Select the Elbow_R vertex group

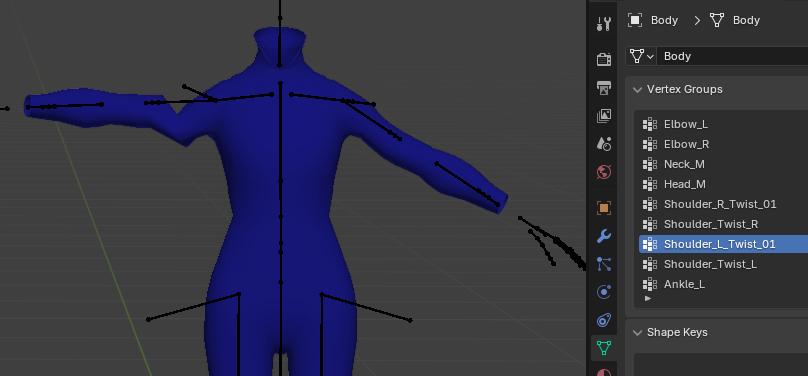pos(723,144)
